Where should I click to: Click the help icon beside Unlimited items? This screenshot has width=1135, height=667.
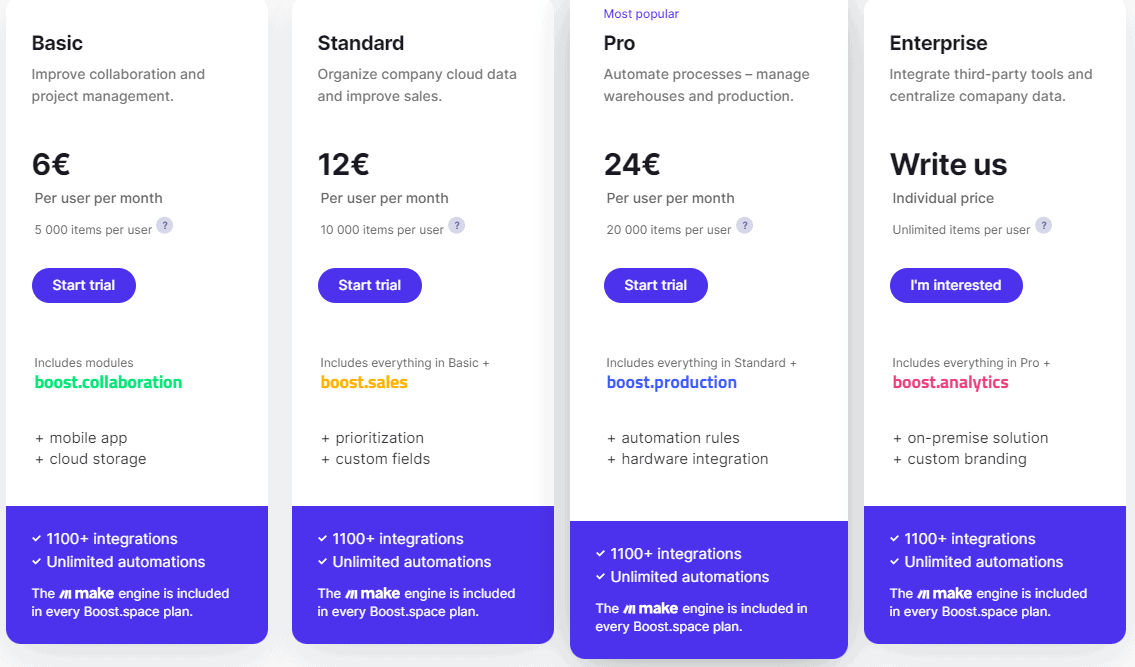tap(1043, 225)
